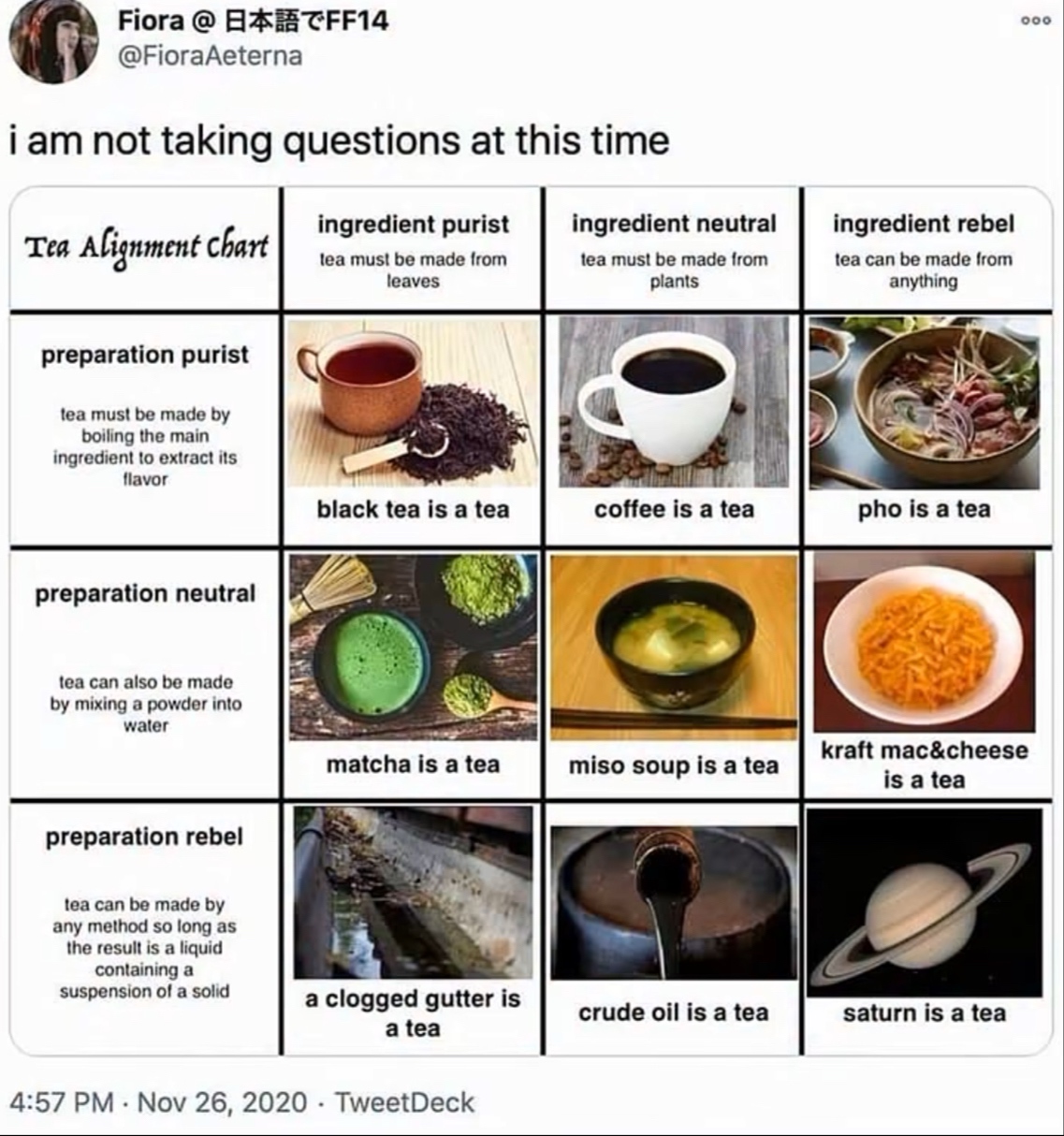Open the tweet's three-dot more menu
1064x1136 pixels.
click(1036, 21)
